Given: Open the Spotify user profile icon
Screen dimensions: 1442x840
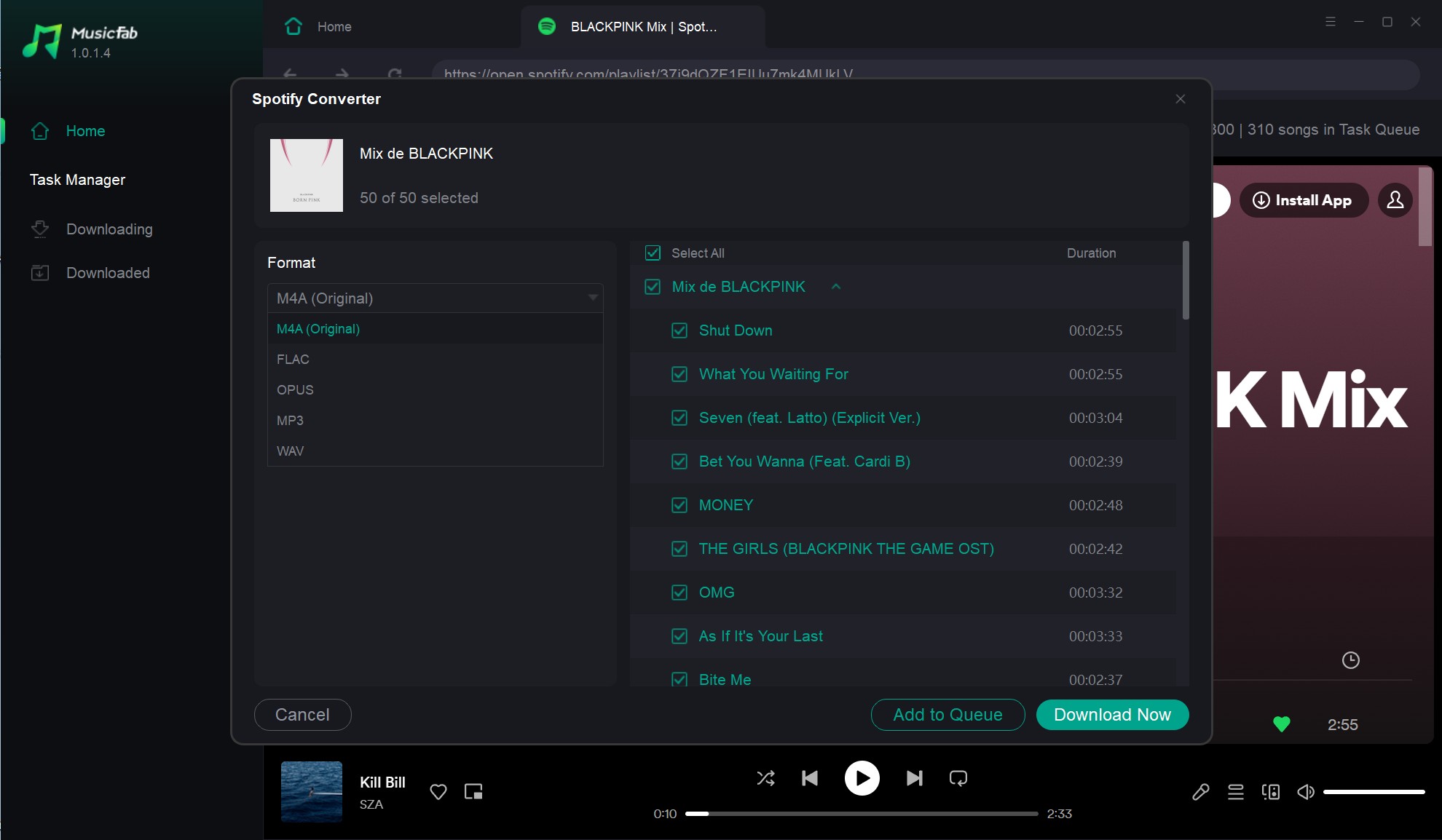Looking at the screenshot, I should 1395,200.
